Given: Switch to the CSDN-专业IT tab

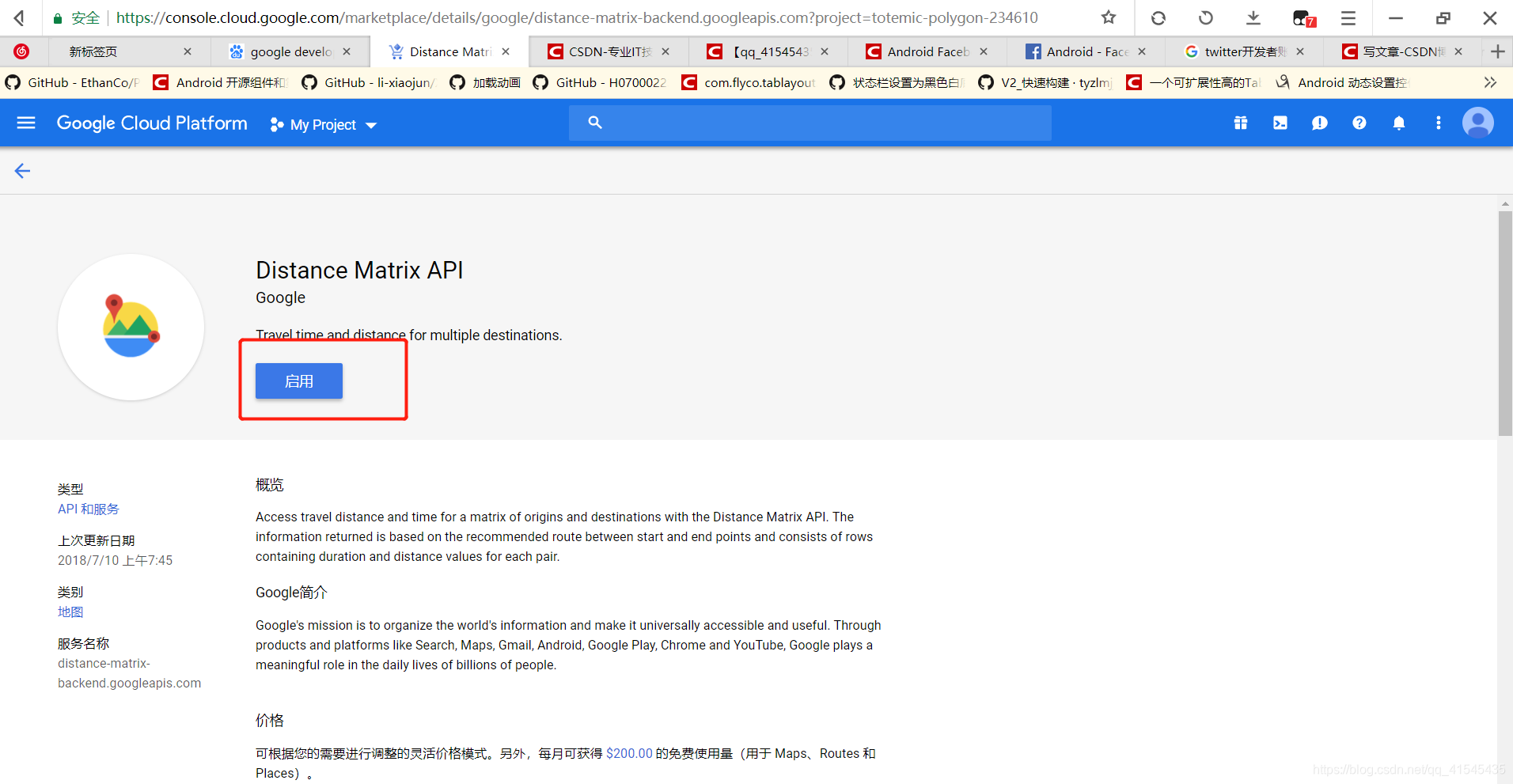Looking at the screenshot, I should (x=609, y=51).
